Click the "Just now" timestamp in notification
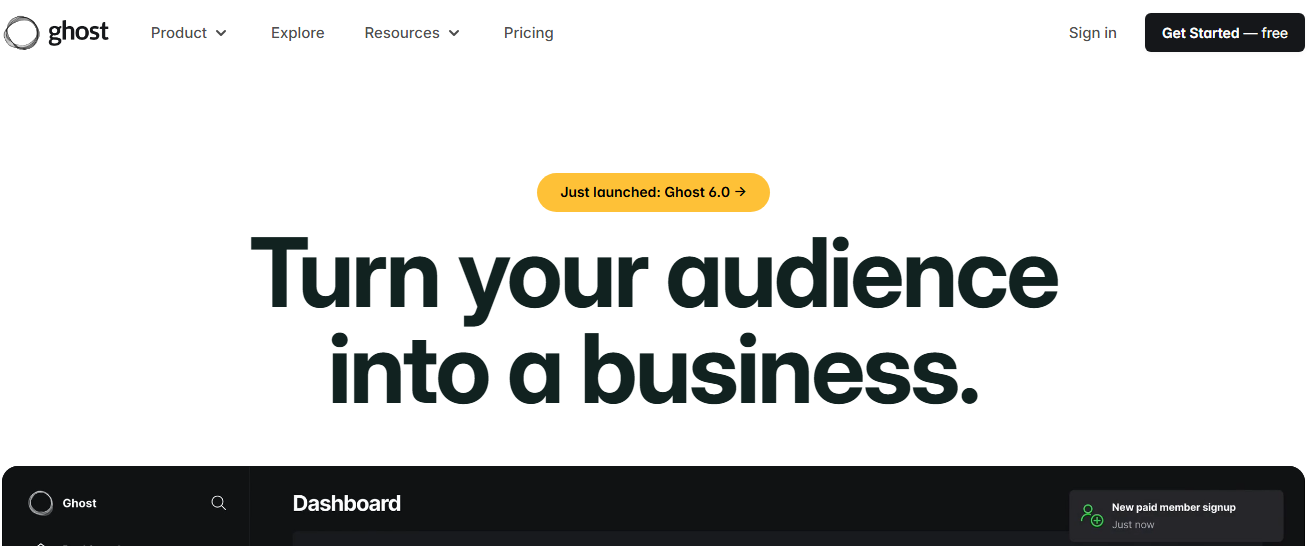The image size is (1316, 546). [1133, 525]
